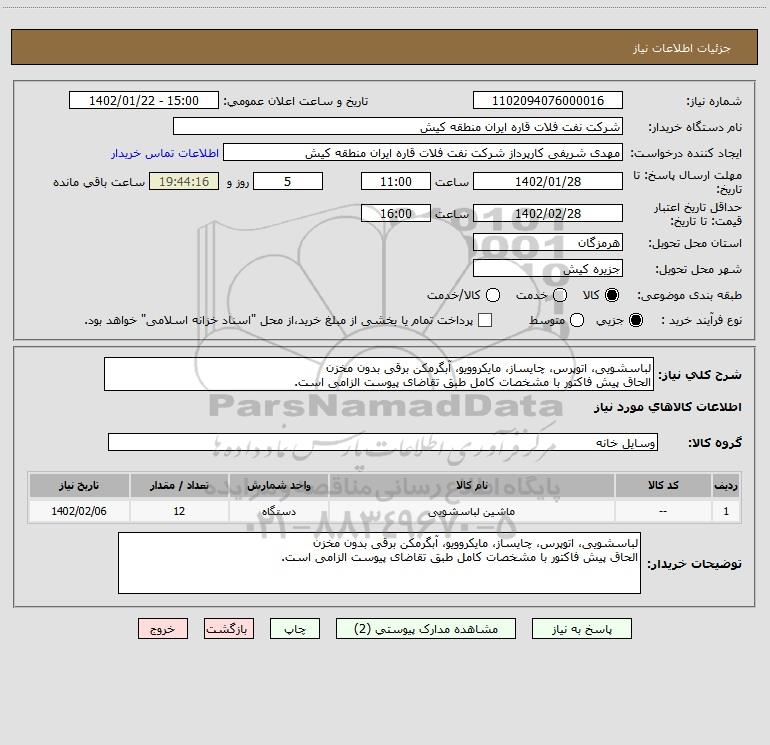Open the اطلاعات تماس خریدار link
This screenshot has height=745, width=770.
(165, 153)
